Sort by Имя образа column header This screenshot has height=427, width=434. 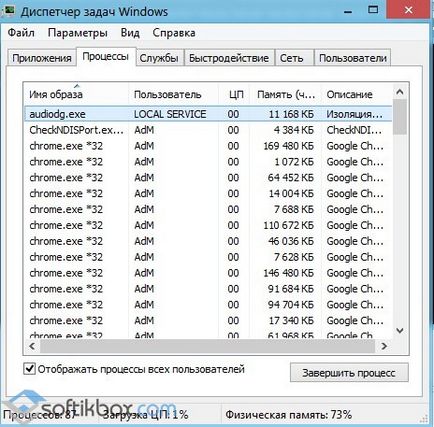click(76, 94)
